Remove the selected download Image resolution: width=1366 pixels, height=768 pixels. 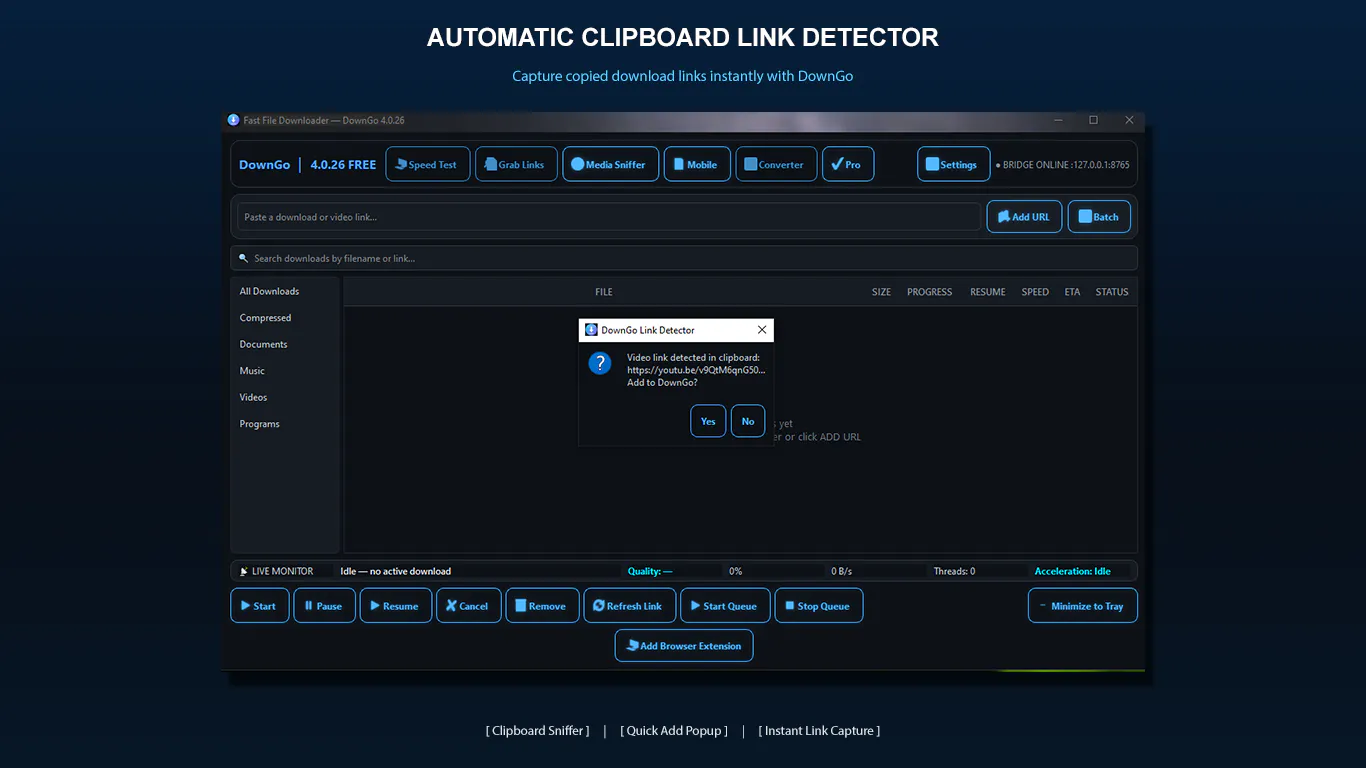tap(542, 605)
